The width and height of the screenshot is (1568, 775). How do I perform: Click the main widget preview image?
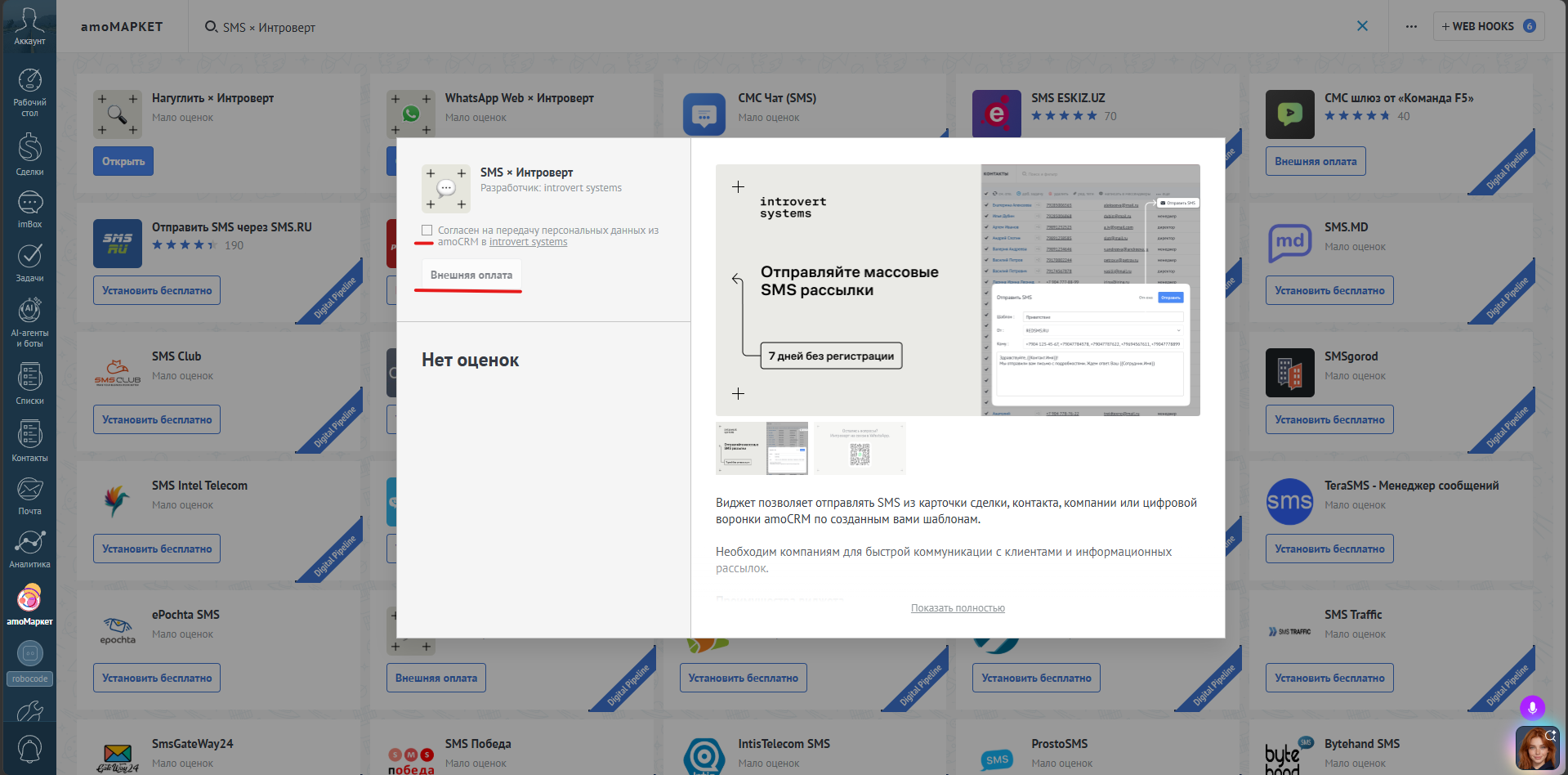coord(958,290)
